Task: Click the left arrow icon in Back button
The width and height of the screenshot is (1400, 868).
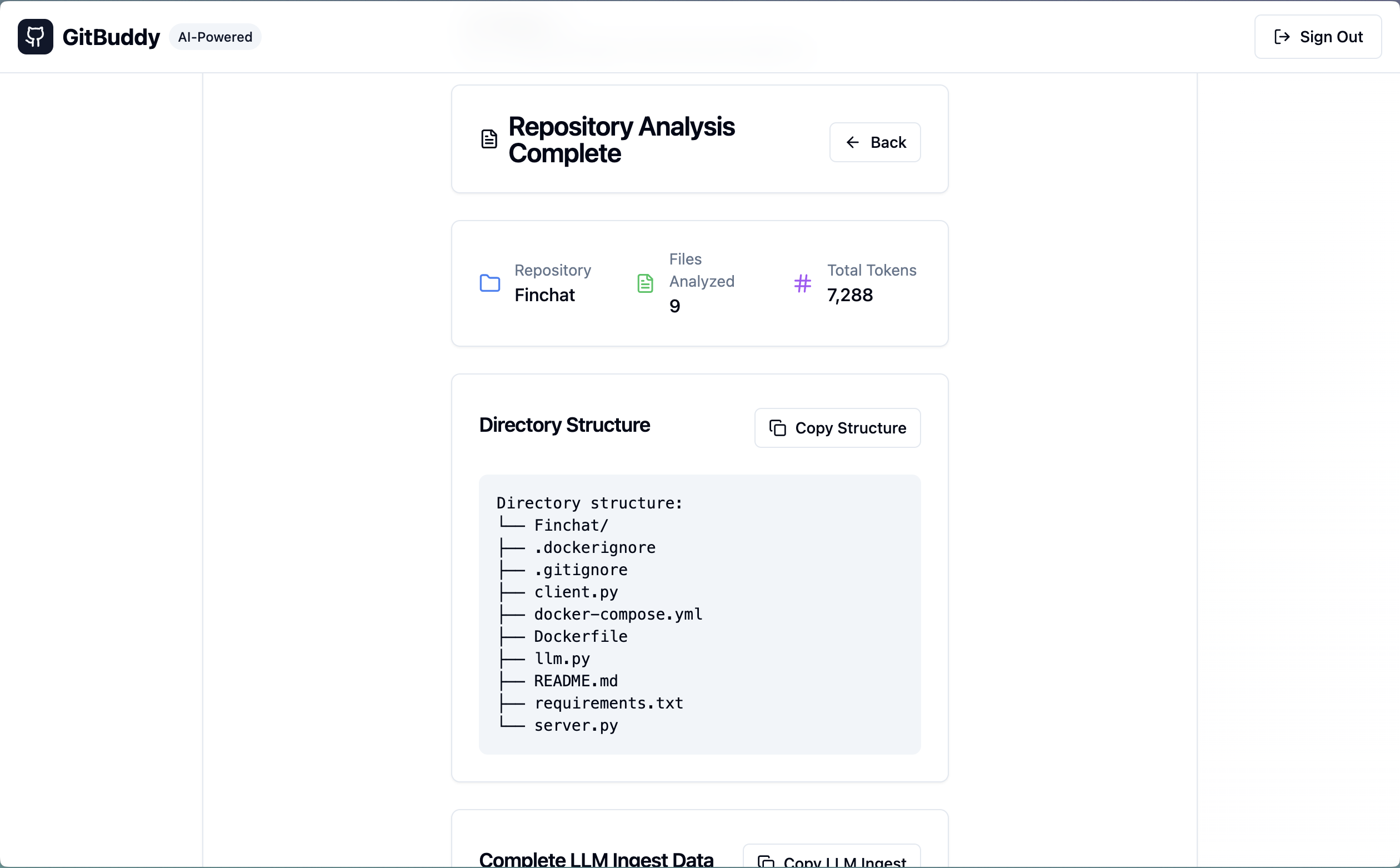Action: coord(853,142)
